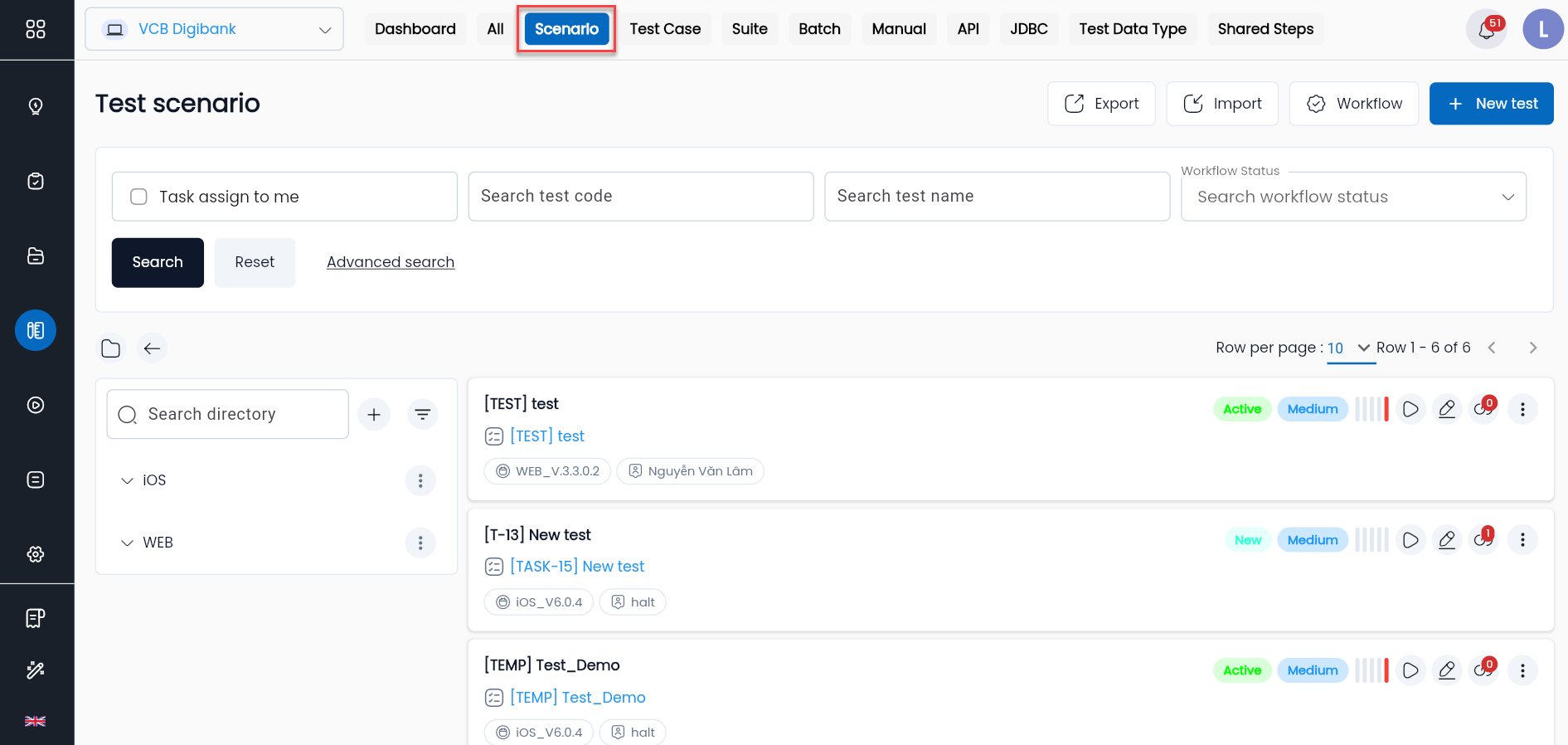1568x745 pixels.
Task: Expand the iOS directory node
Action: click(x=127, y=480)
